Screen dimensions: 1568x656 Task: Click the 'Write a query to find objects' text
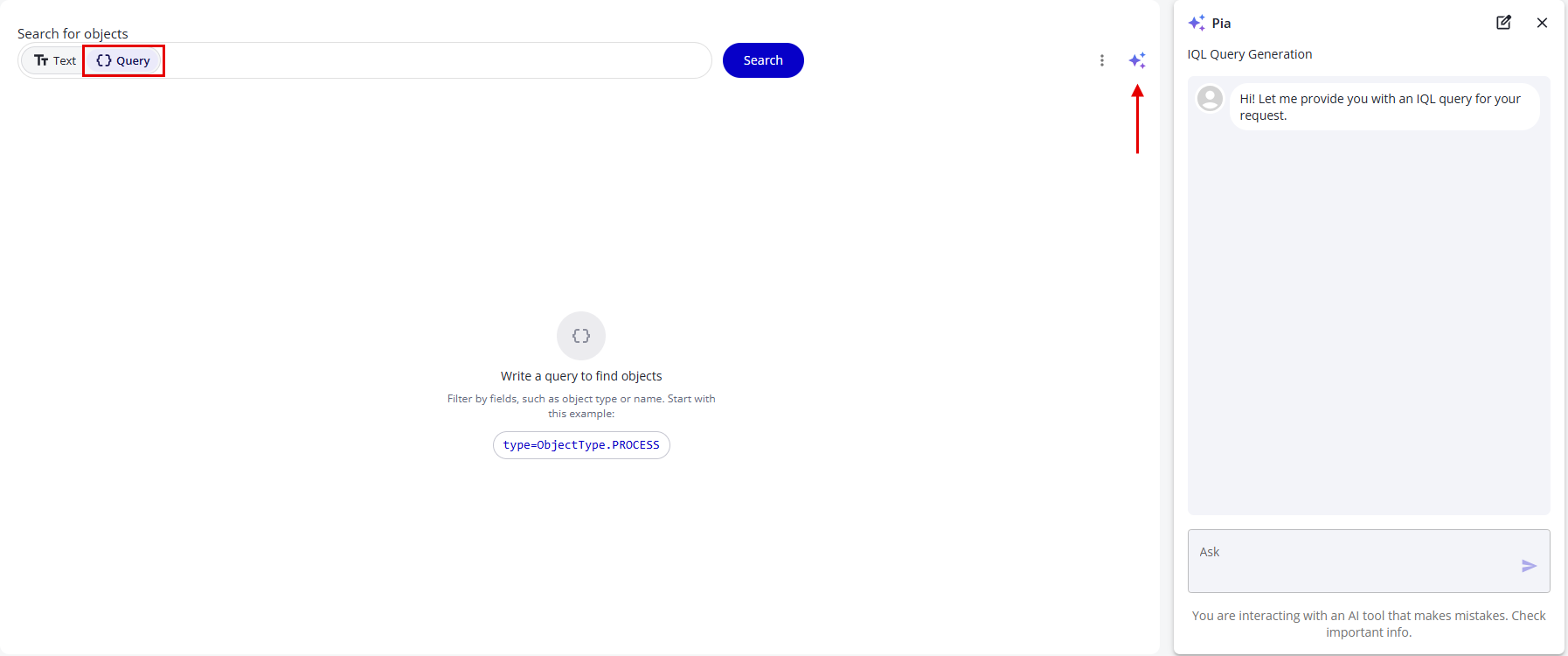pos(581,376)
